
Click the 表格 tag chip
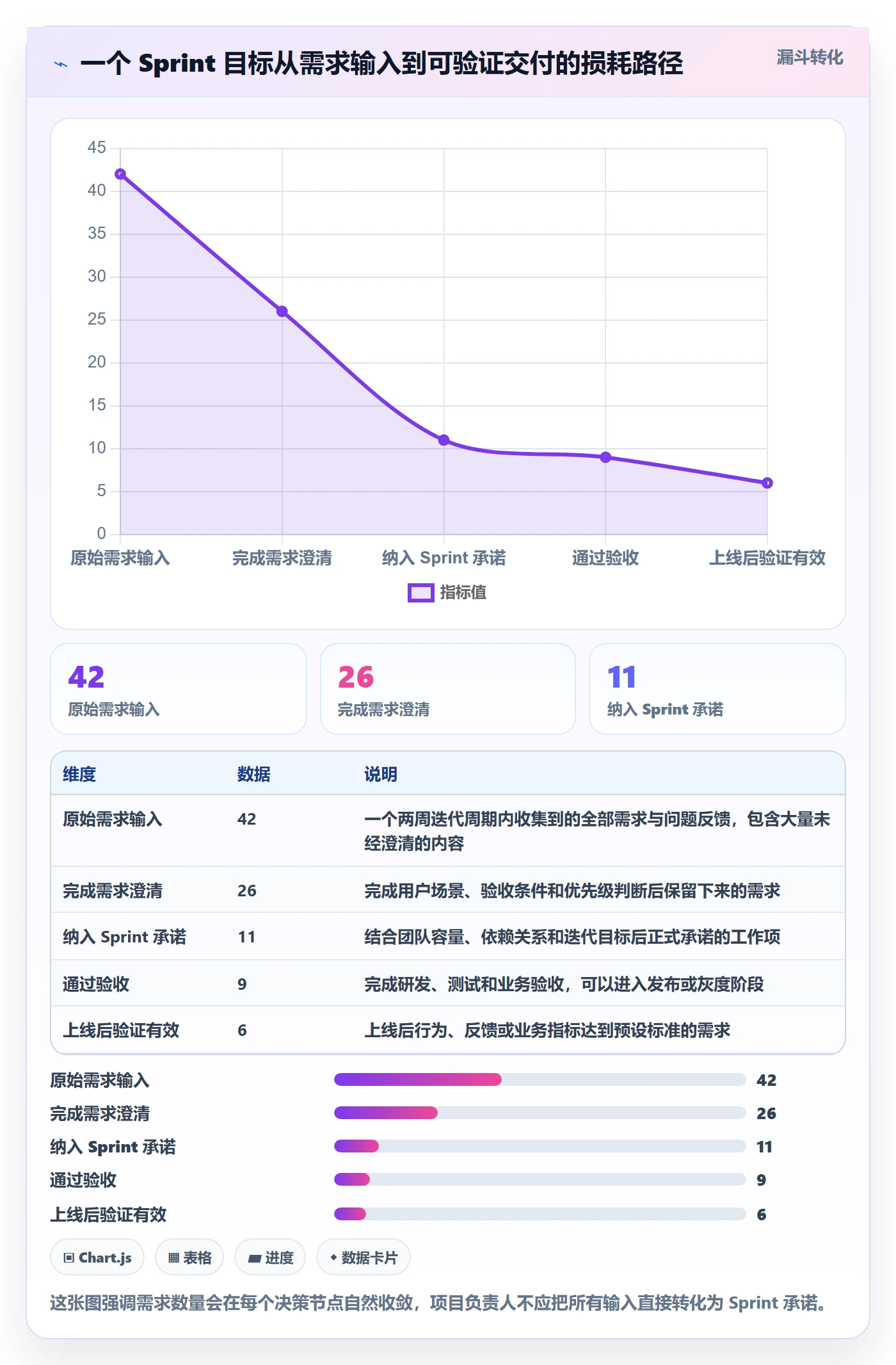(189, 1257)
